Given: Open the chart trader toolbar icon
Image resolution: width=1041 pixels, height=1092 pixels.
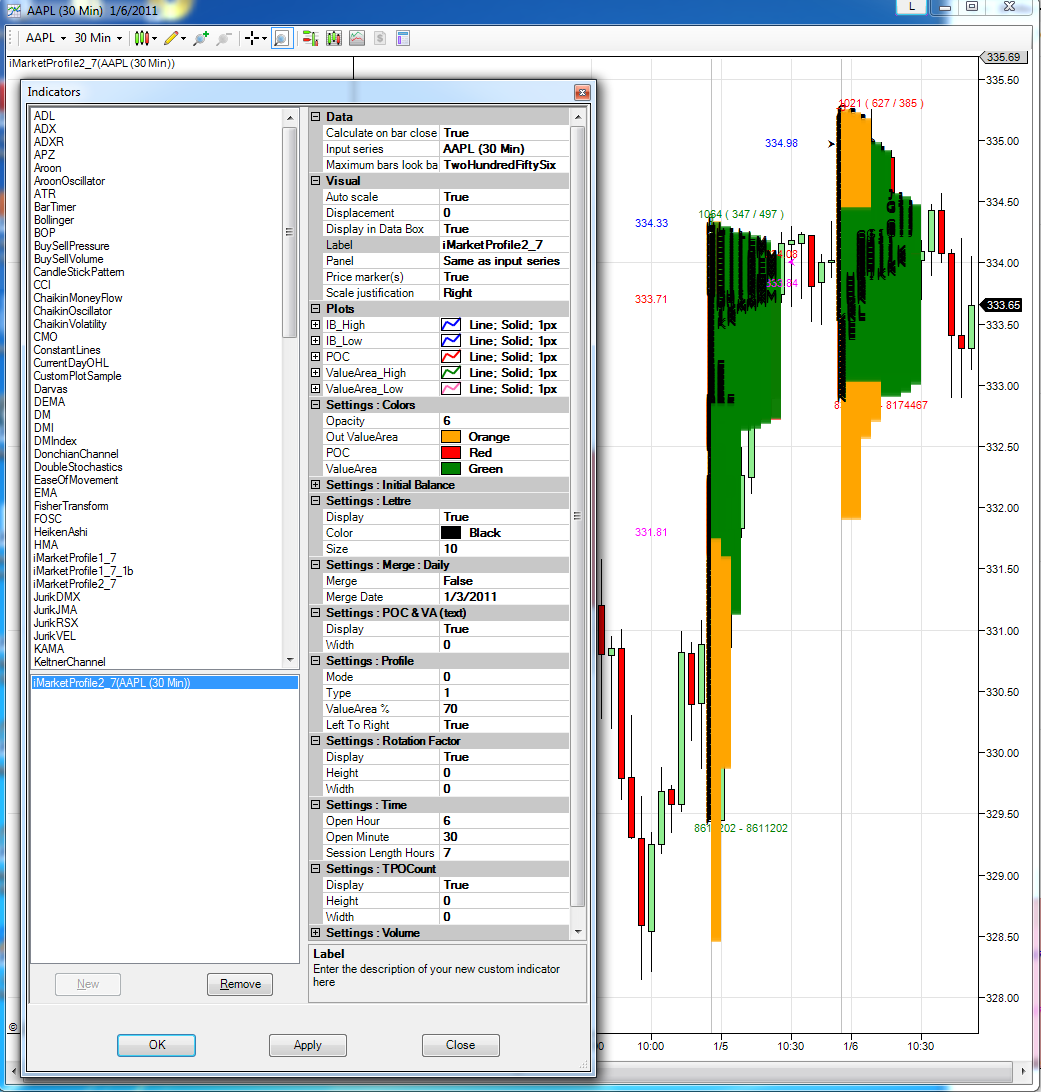Looking at the screenshot, I should (311, 38).
